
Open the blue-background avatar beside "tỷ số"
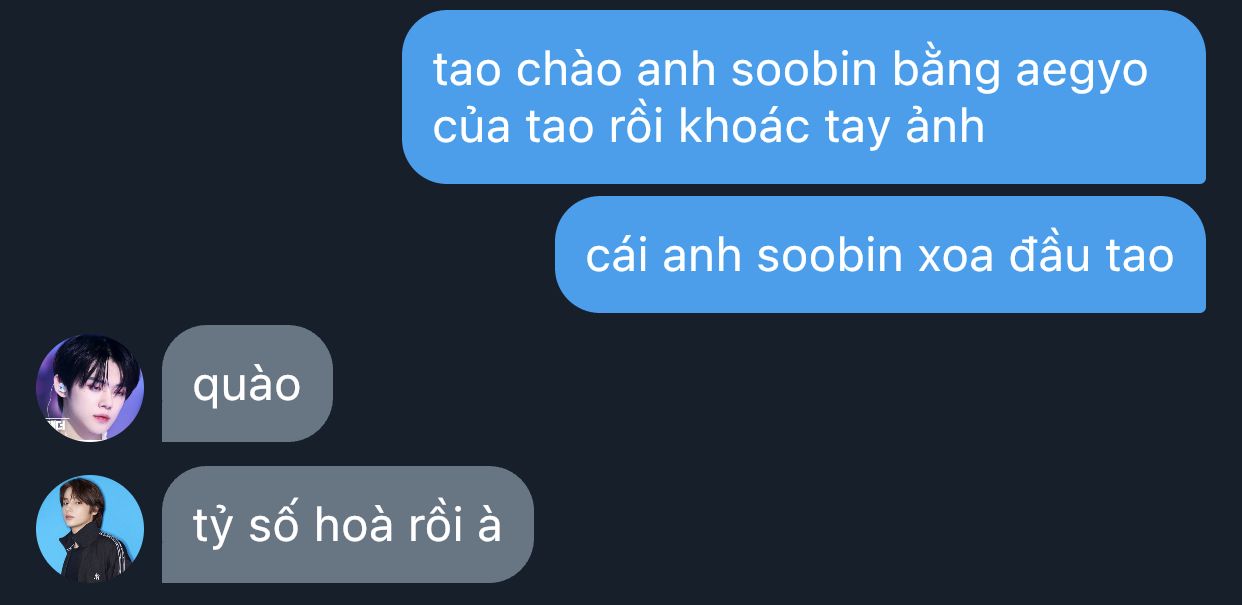pyautogui.click(x=90, y=528)
